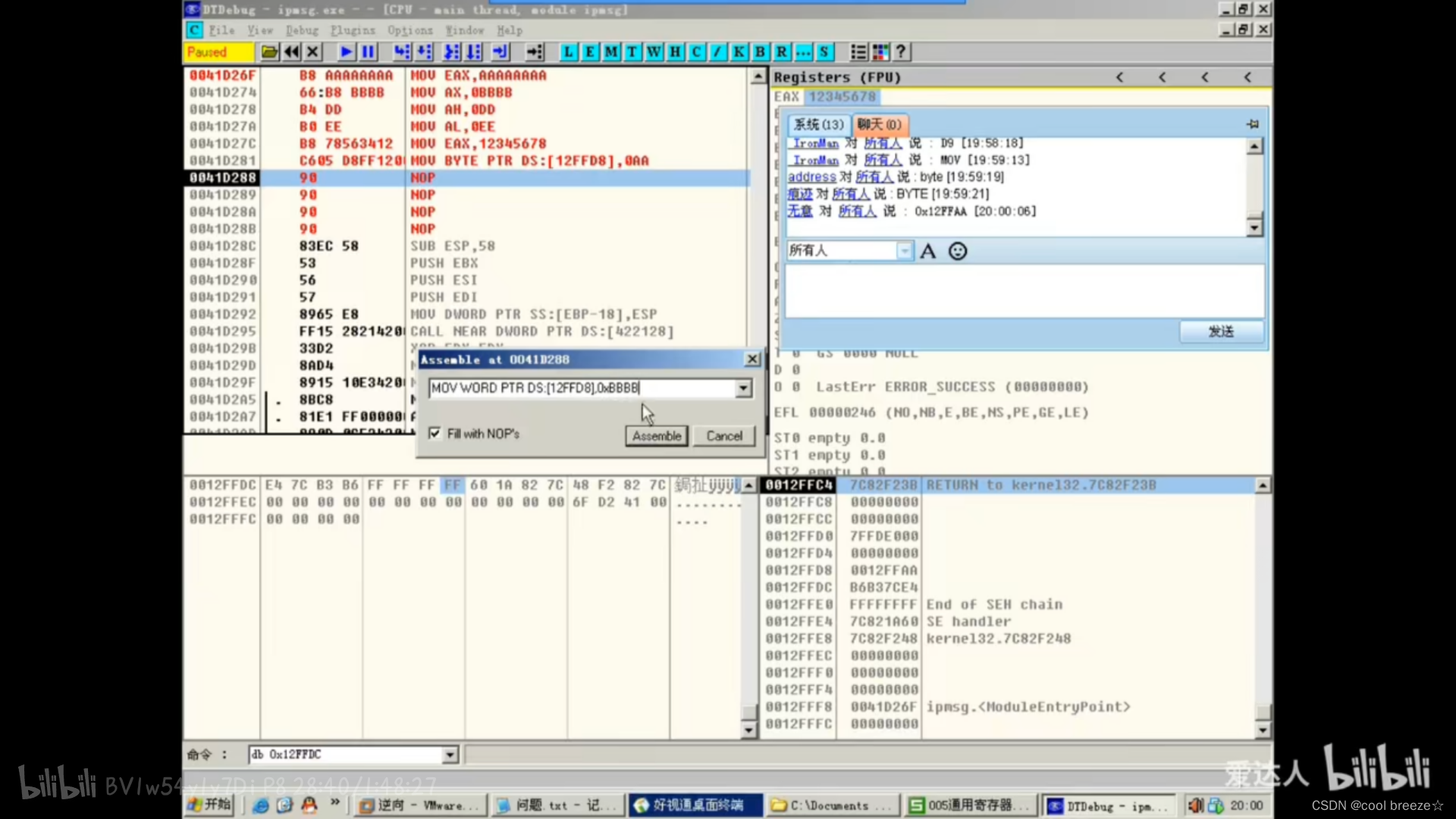The height and width of the screenshot is (819, 1456).
Task: Show Run trace with the dots button
Action: pyautogui.click(x=803, y=52)
